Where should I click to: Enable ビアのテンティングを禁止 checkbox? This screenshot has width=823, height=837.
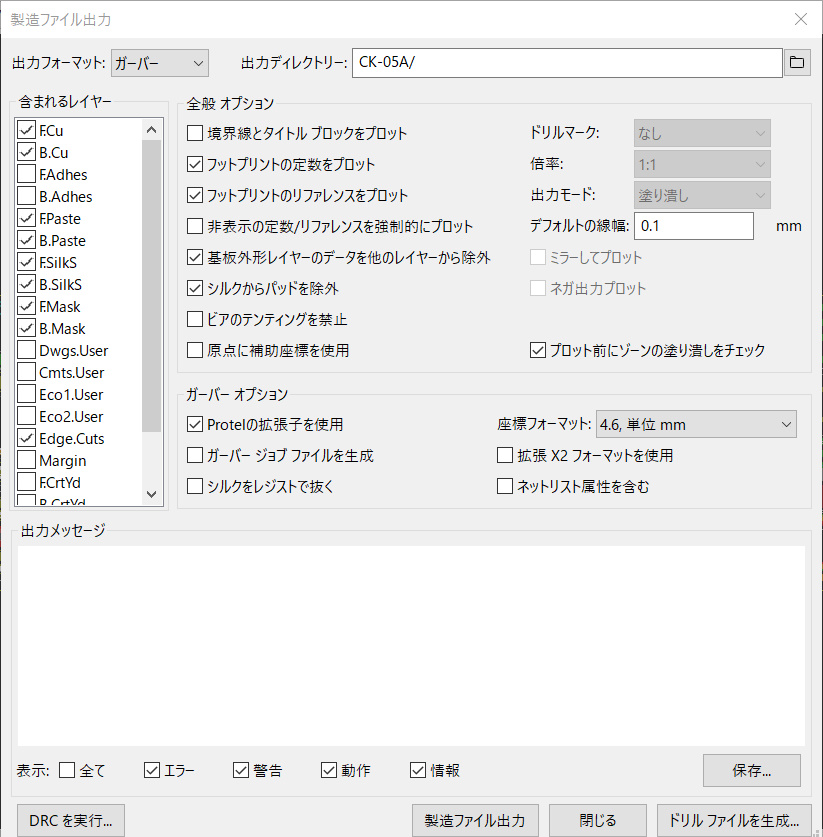tap(195, 319)
